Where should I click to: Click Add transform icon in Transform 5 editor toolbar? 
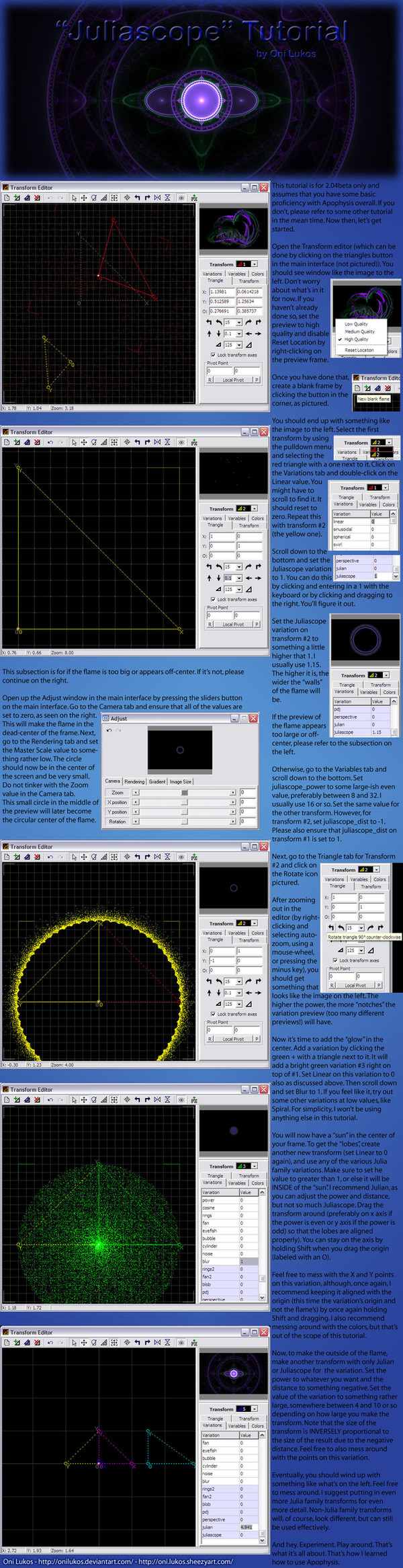click(17, 1341)
